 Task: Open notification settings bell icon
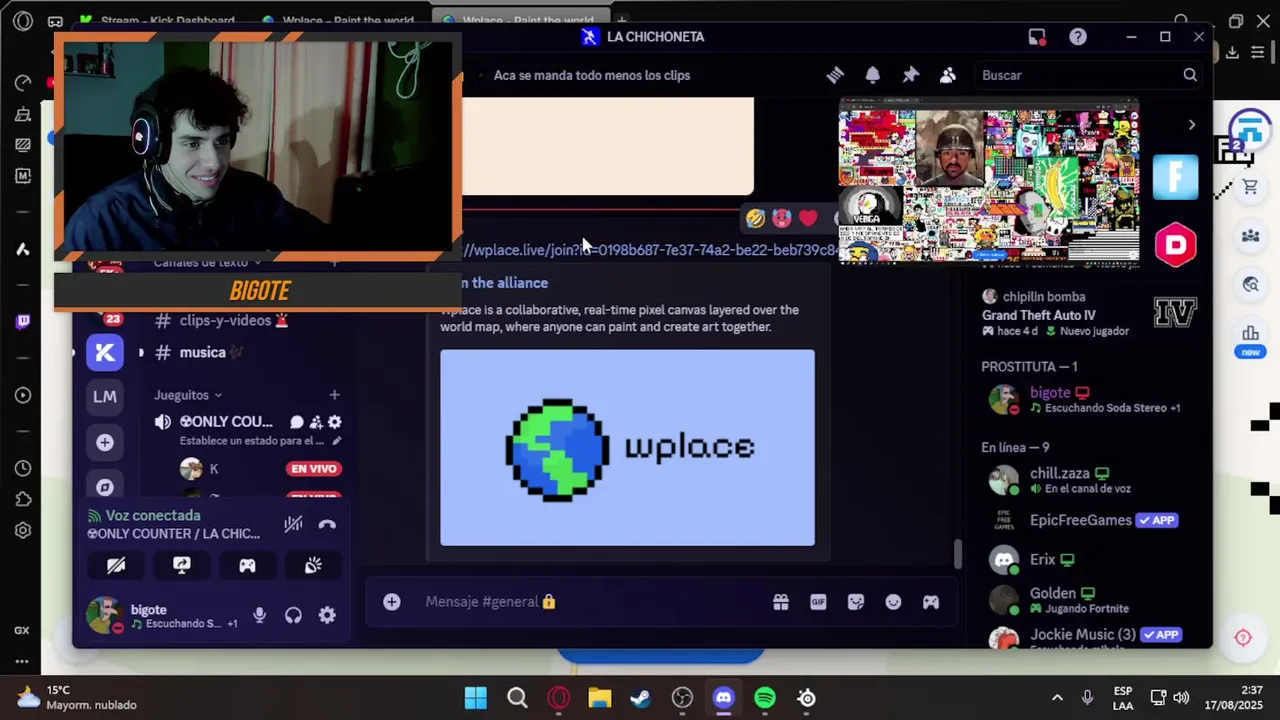click(x=873, y=75)
